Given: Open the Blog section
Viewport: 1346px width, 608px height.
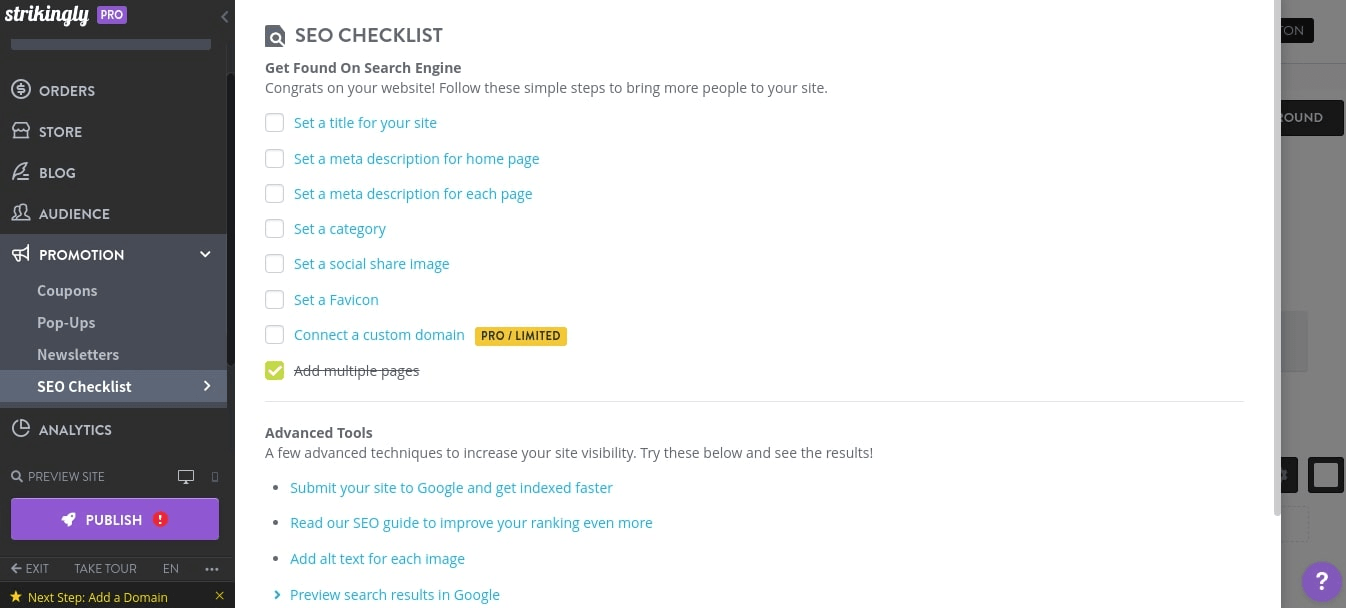Looking at the screenshot, I should (56, 172).
